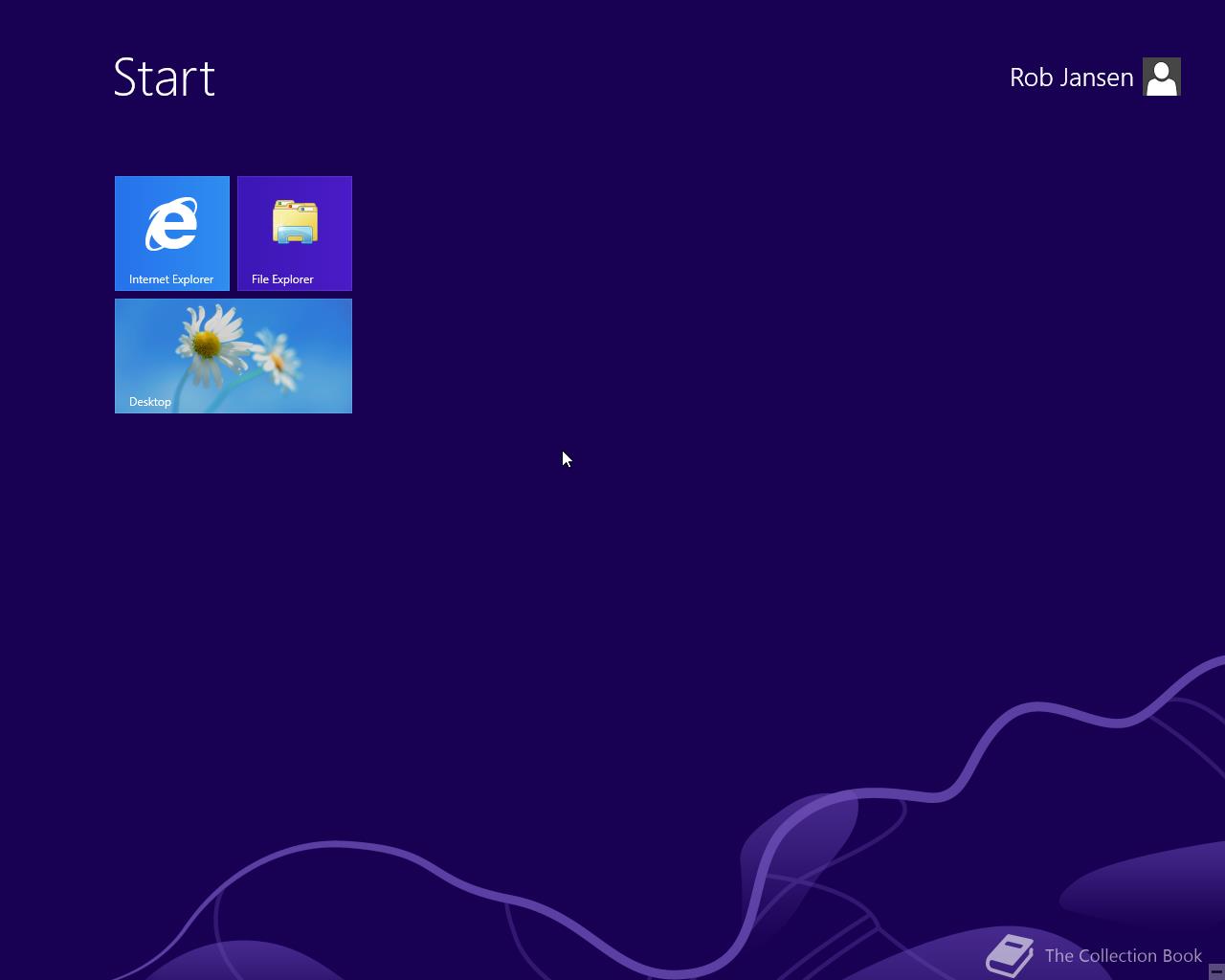This screenshot has width=1225, height=980.
Task: Launch the File Explorer tile
Action: point(295,234)
